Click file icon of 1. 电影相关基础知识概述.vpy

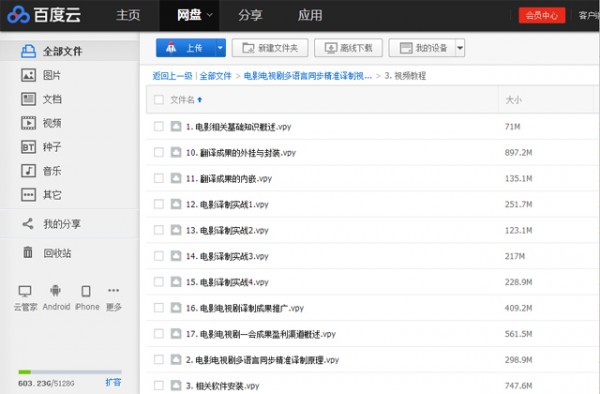point(176,126)
